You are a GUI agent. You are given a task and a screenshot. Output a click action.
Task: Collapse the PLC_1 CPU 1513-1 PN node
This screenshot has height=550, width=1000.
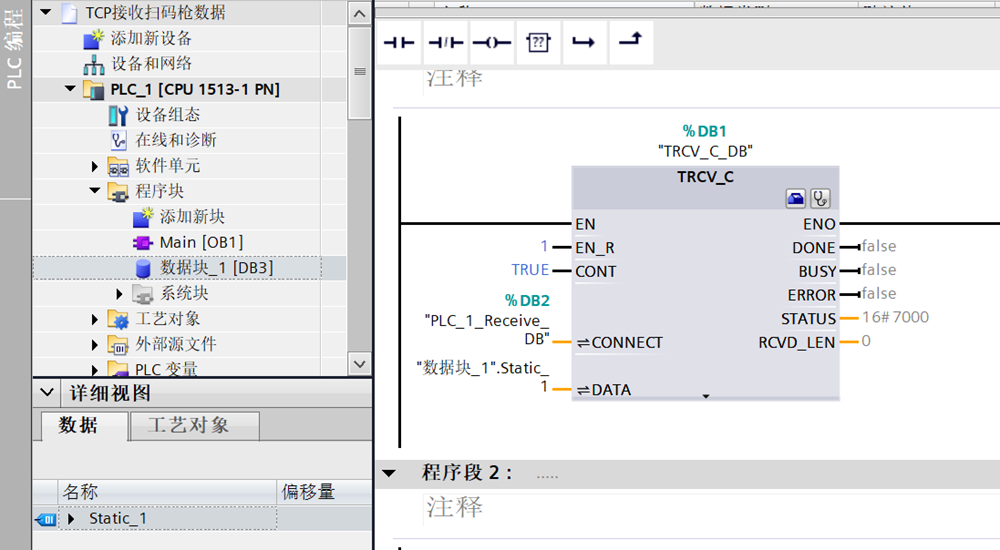pyautogui.click(x=70, y=90)
